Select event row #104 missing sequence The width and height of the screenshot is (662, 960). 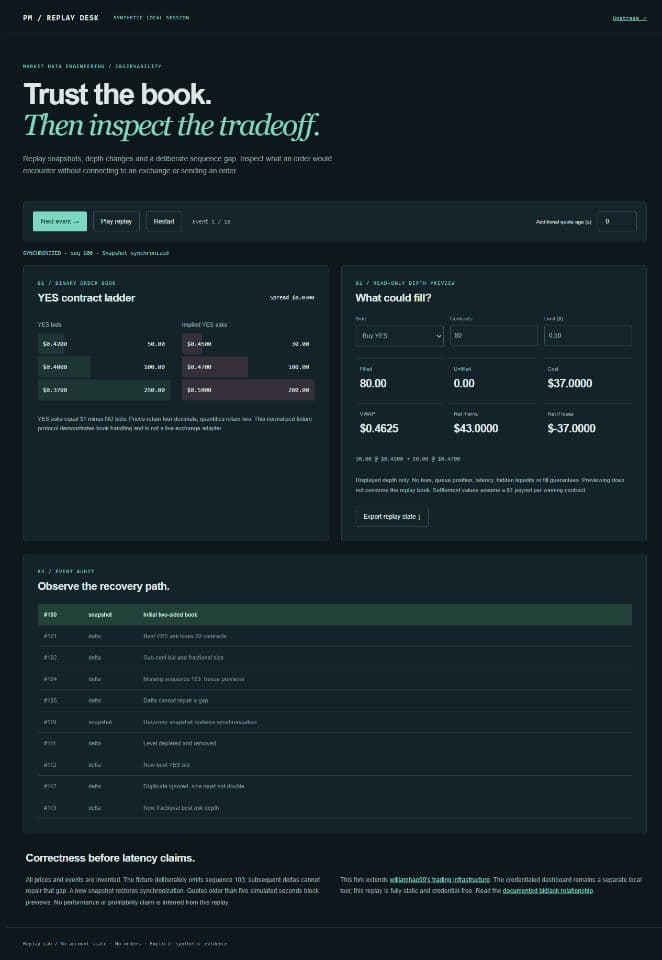334,679
